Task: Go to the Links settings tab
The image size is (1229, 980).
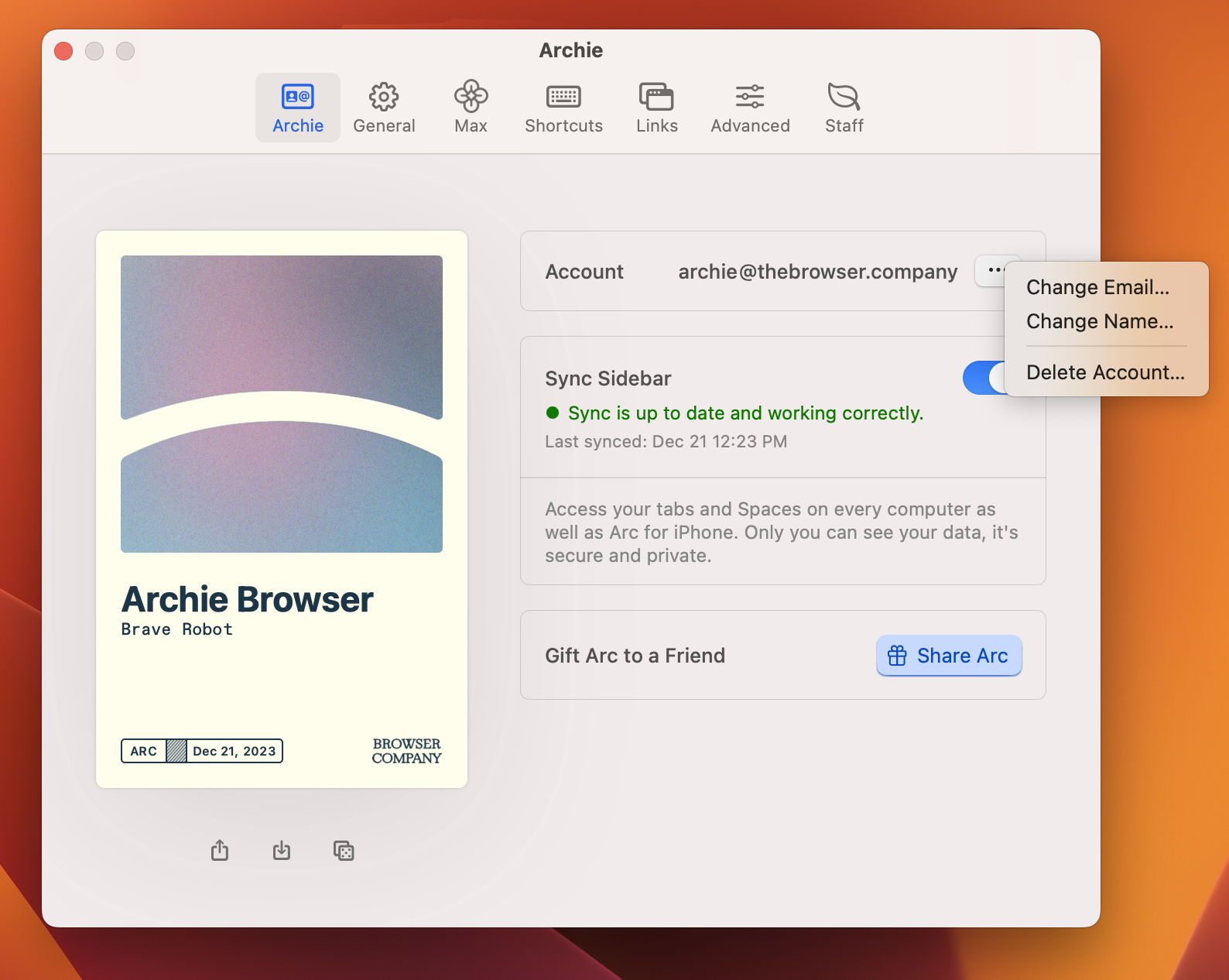Action: [x=656, y=108]
